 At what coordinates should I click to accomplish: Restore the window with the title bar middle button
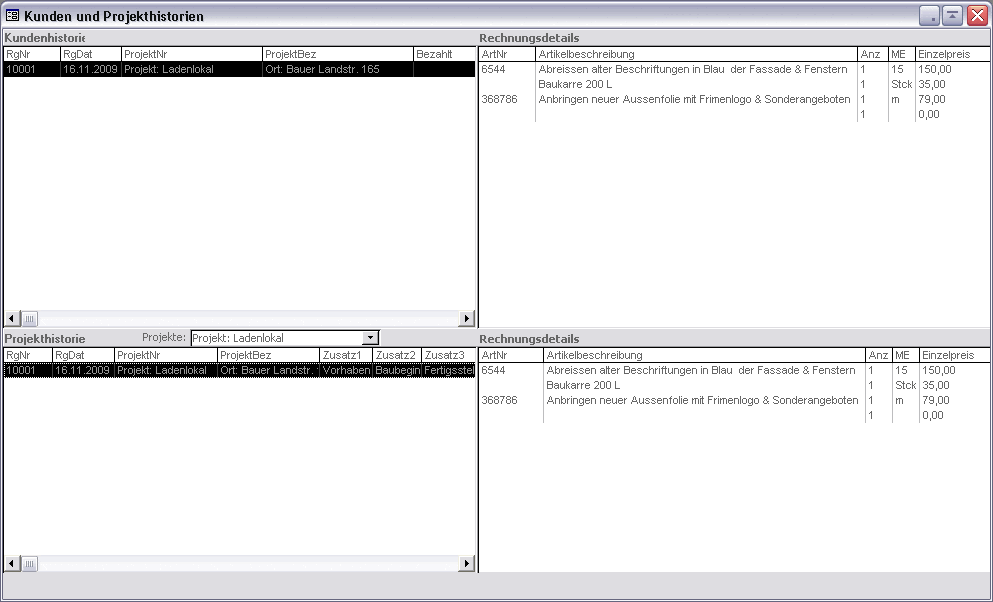[x=952, y=16]
